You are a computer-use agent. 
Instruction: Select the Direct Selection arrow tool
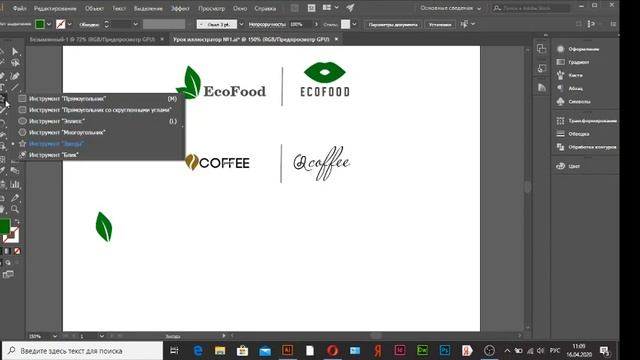15,51
